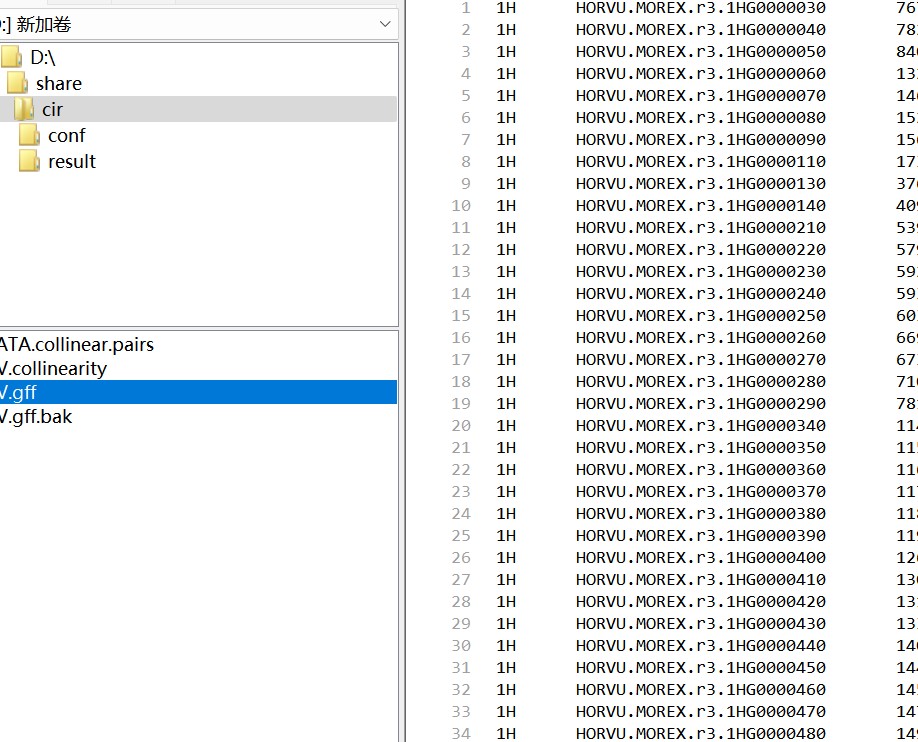The width and height of the screenshot is (918, 742).
Task: Select the V.gff.bak backup file
Action: coord(36,416)
